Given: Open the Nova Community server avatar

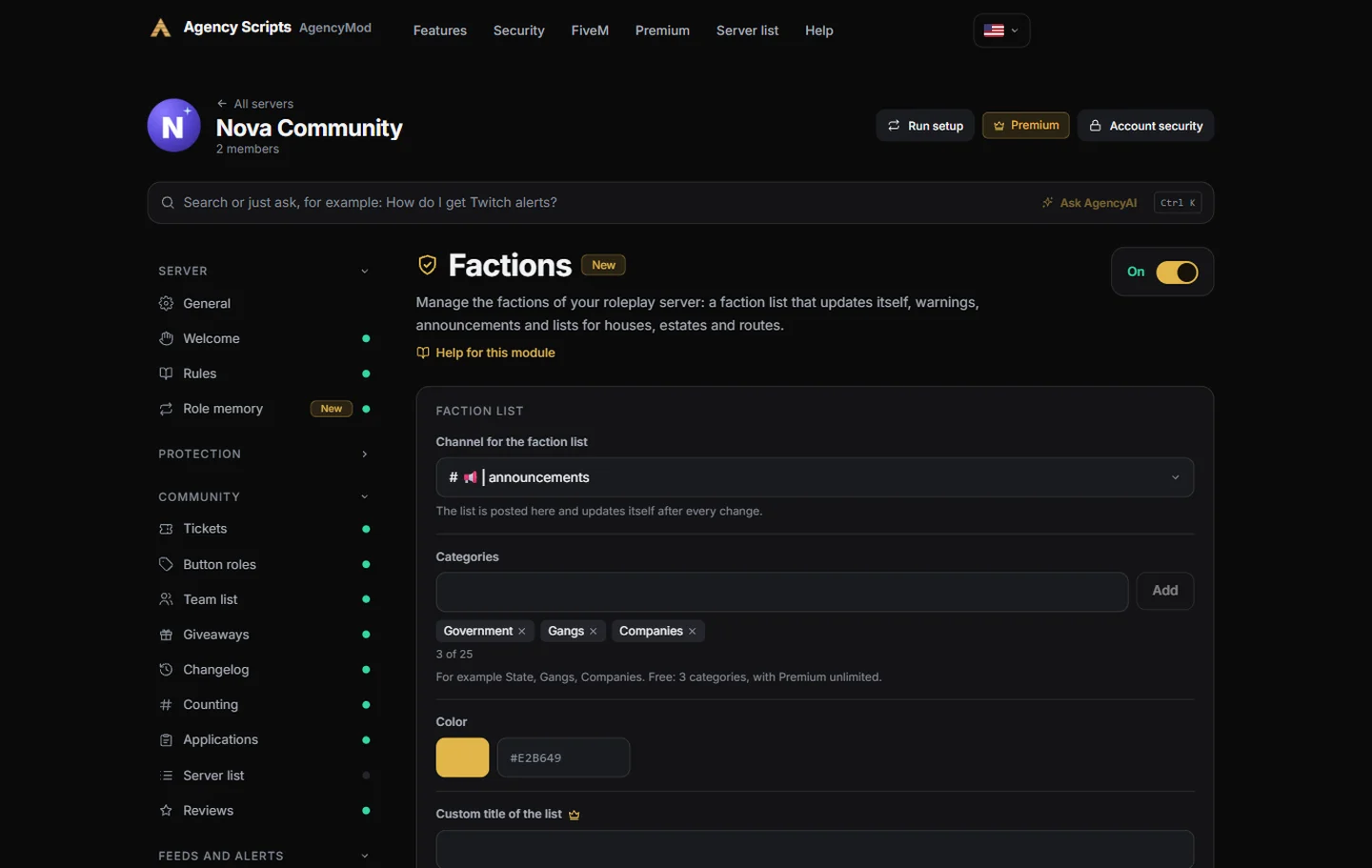Looking at the screenshot, I should pos(173,126).
